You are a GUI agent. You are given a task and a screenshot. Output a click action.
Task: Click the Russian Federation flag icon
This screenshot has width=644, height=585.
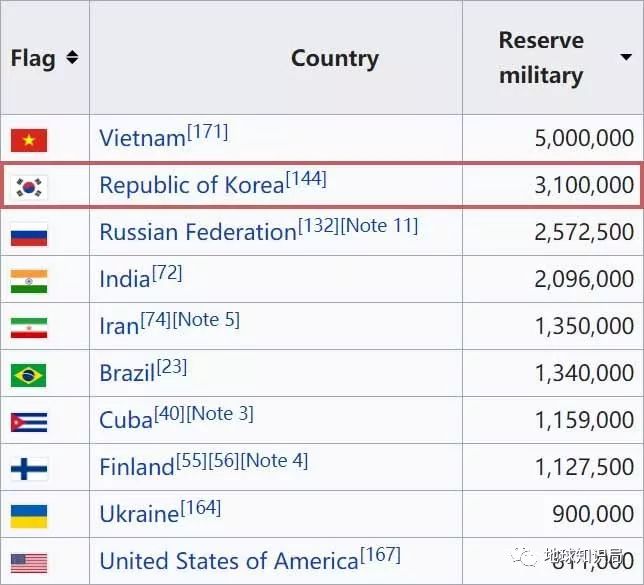point(29,234)
